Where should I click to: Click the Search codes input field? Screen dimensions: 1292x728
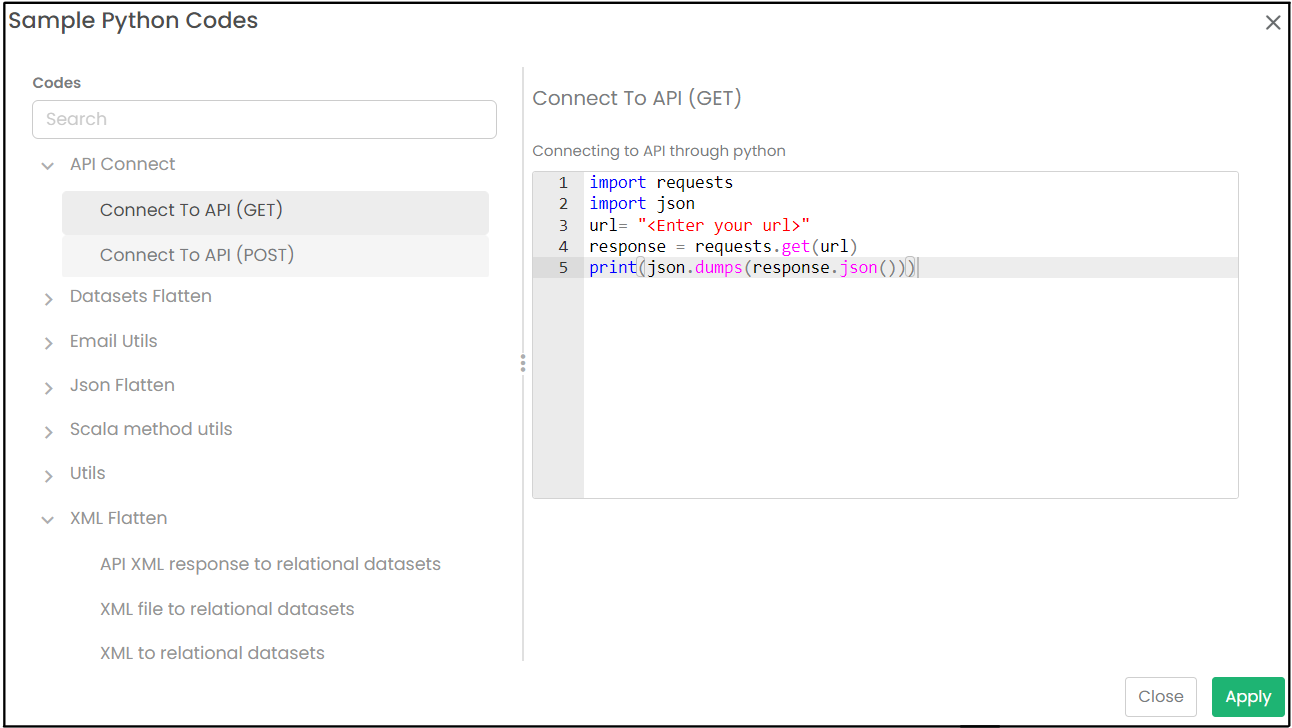pyautogui.click(x=264, y=119)
